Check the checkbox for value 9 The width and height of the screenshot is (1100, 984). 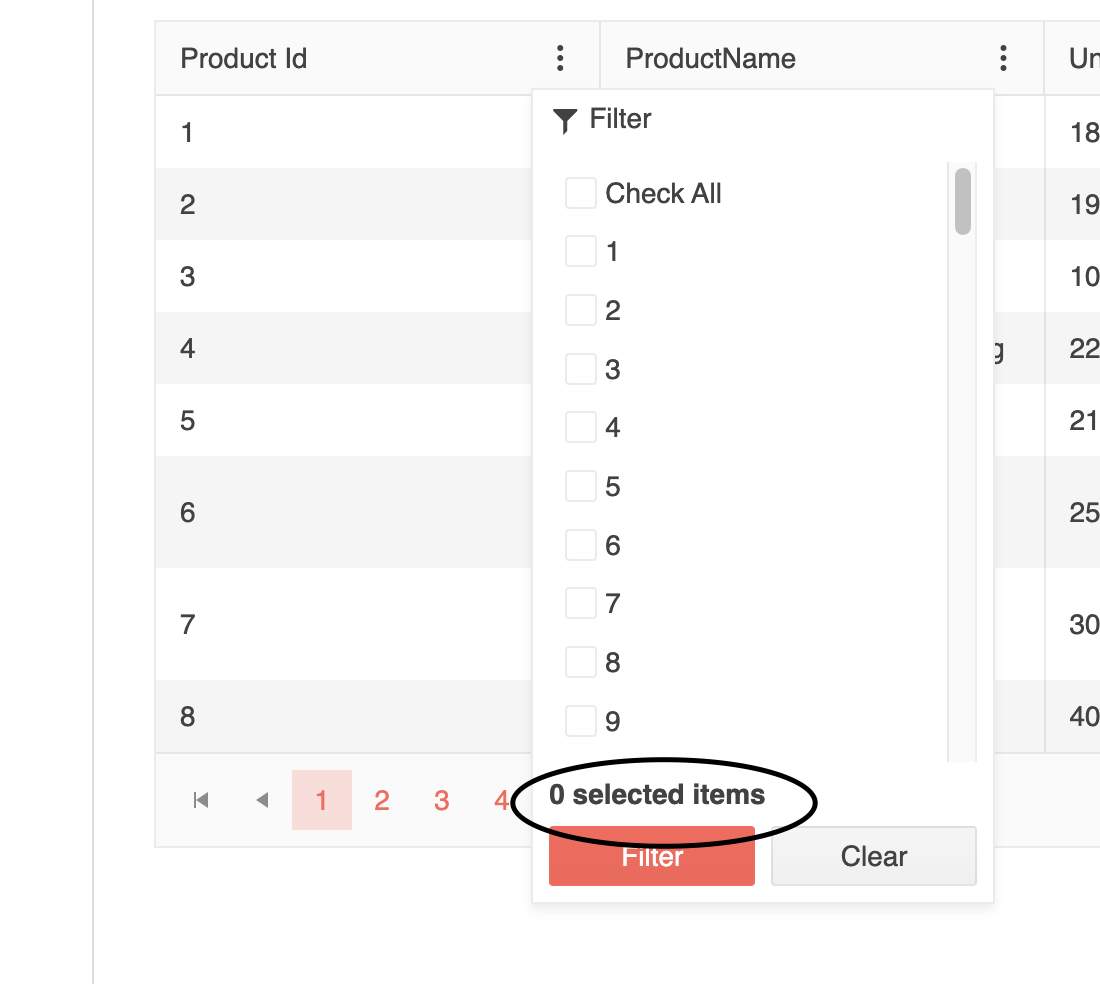(580, 720)
